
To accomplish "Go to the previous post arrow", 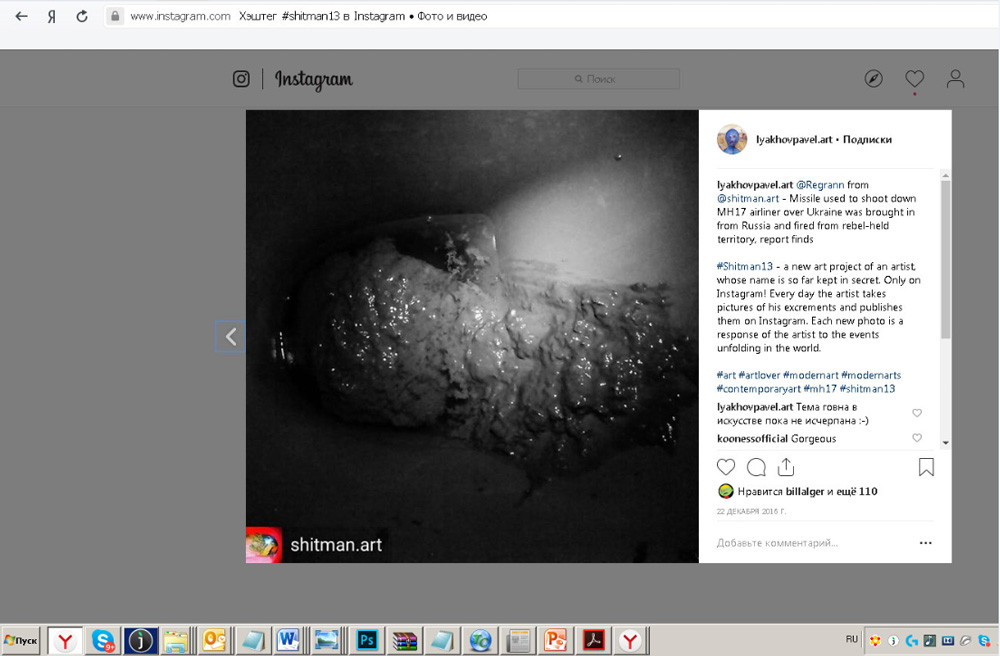I will [x=231, y=337].
